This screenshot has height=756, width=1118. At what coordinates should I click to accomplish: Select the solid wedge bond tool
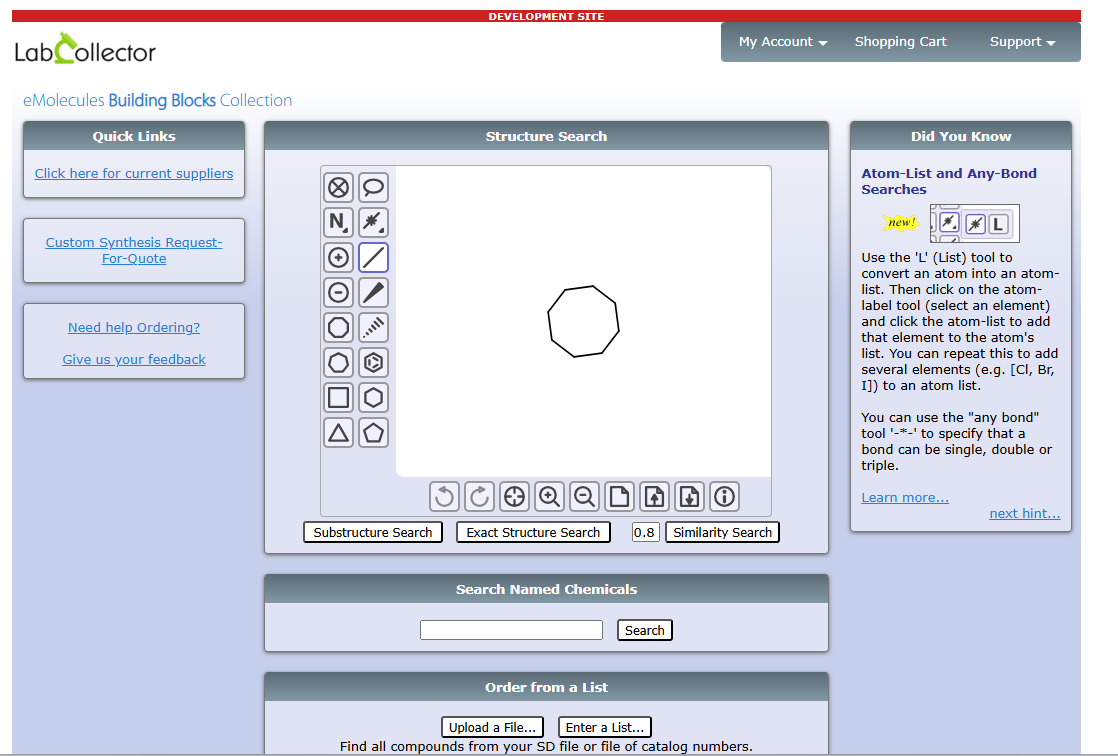click(374, 292)
